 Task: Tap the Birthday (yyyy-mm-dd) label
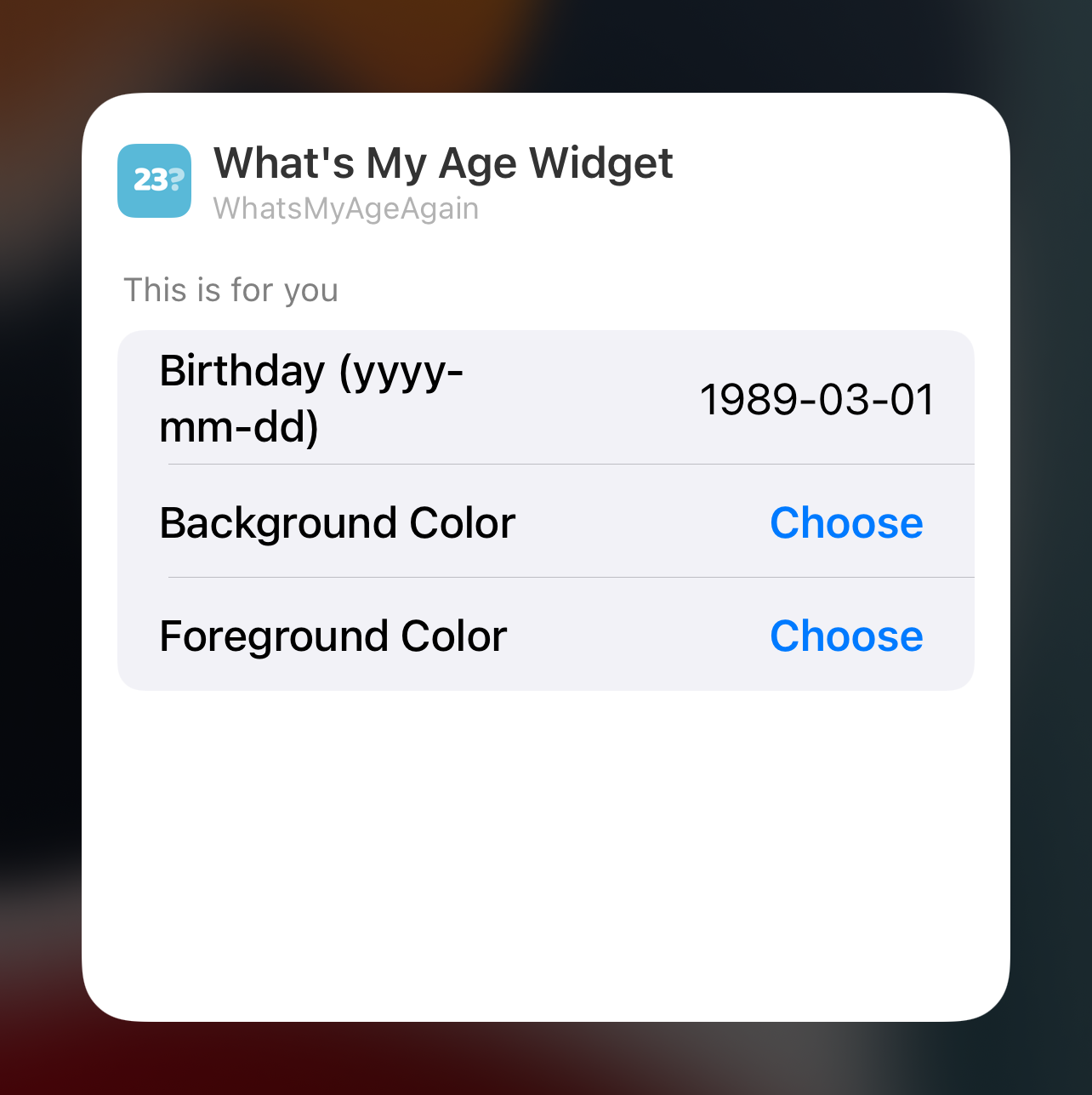(311, 398)
